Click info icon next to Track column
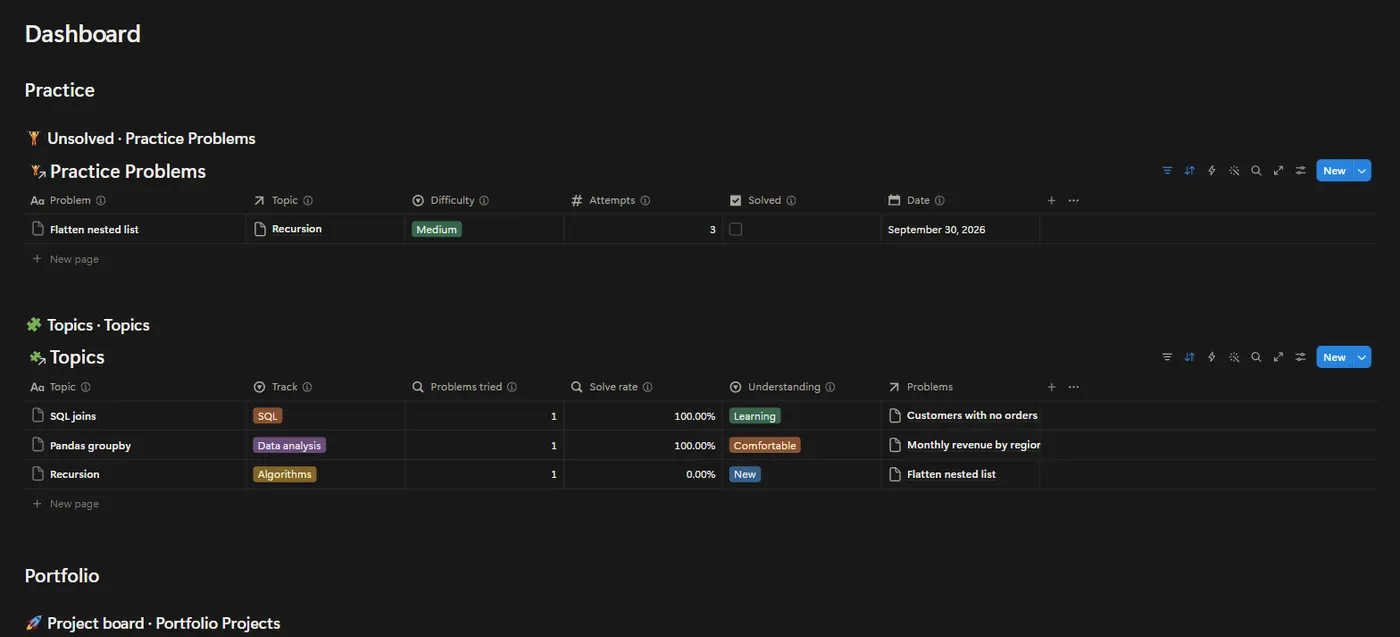The width and height of the screenshot is (1400, 637). (307, 387)
